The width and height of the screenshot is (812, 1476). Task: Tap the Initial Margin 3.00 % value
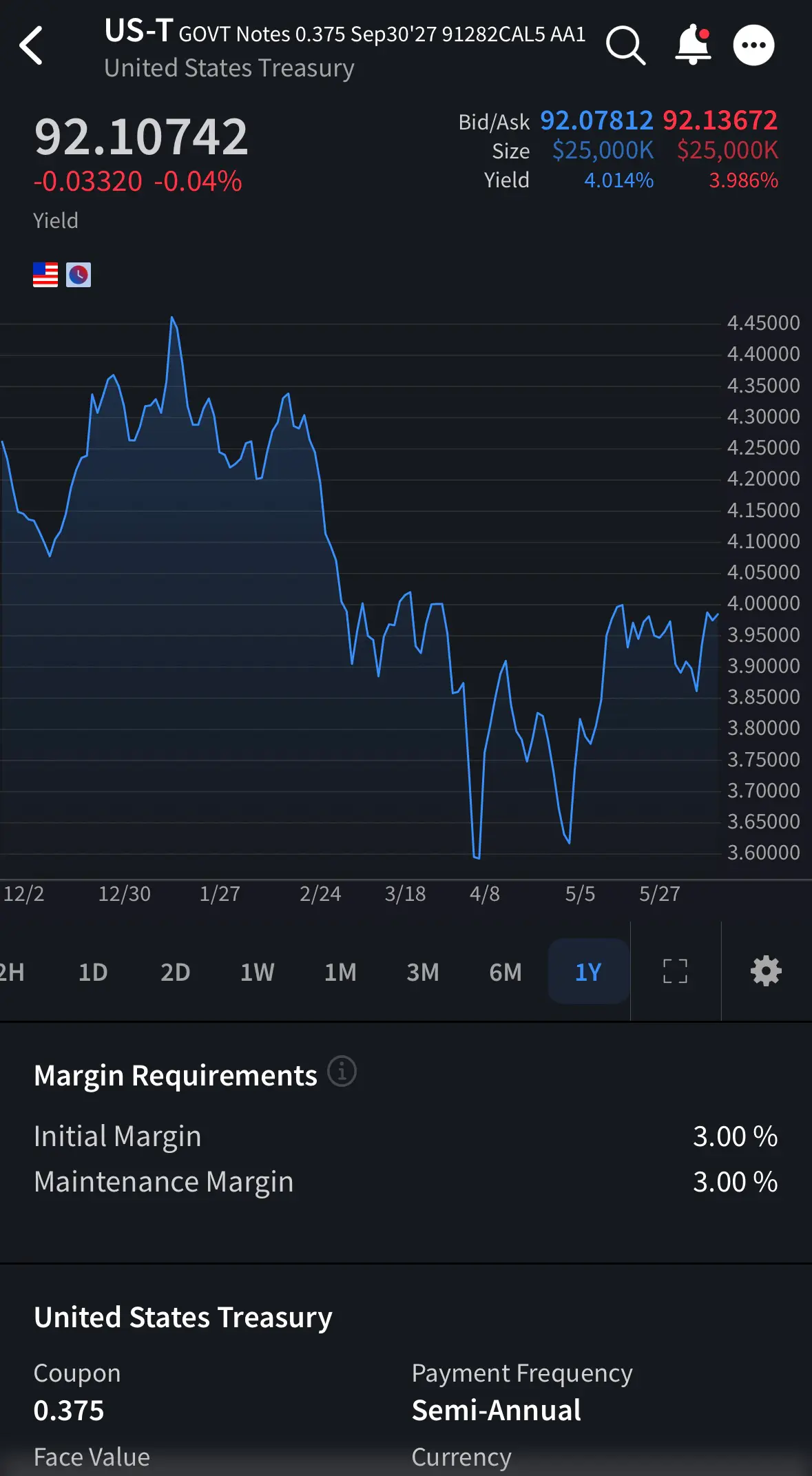pyautogui.click(x=735, y=1136)
